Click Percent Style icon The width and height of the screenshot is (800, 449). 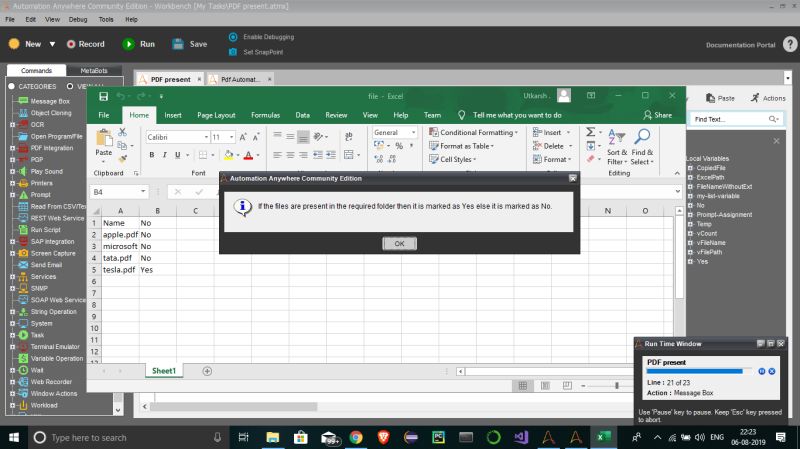[399, 146]
